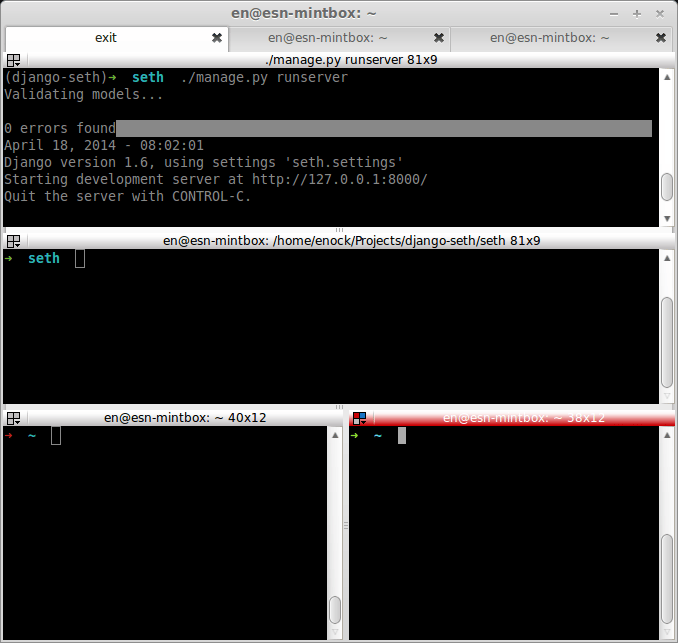Close the rightmost en@esn-mintbox tab
Image resolution: width=678 pixels, height=643 pixels.
click(x=660, y=38)
